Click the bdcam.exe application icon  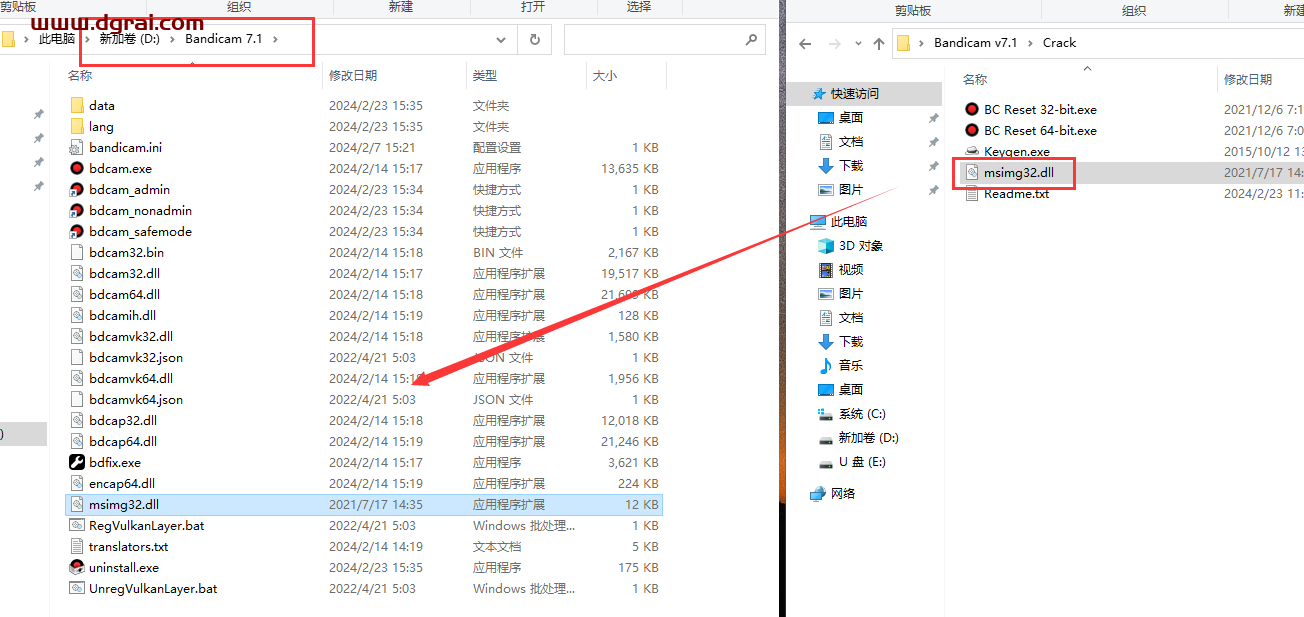pos(77,168)
